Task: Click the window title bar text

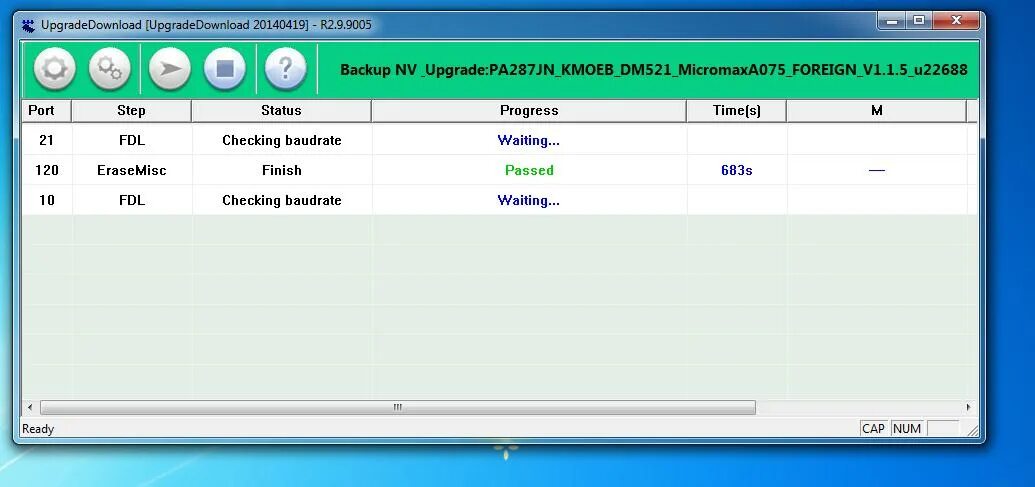Action: 206,25
